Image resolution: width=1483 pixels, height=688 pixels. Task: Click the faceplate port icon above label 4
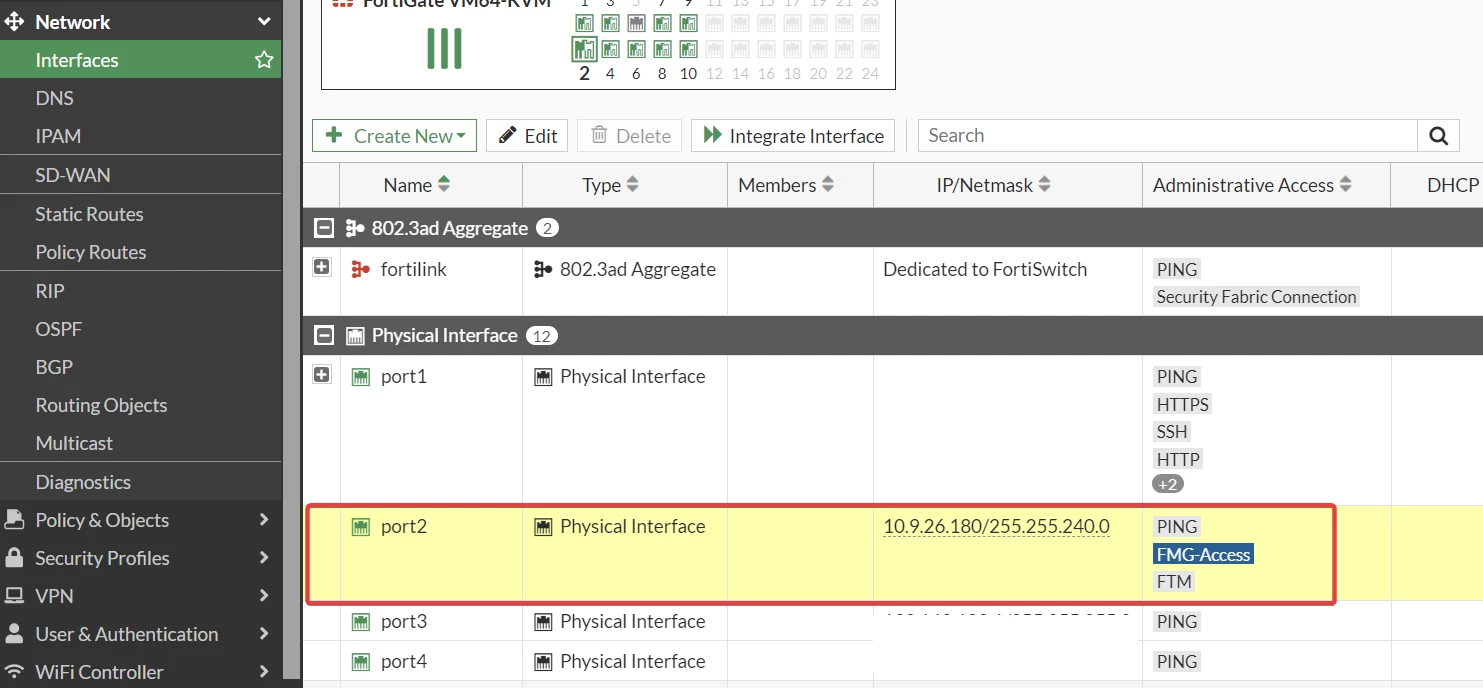click(x=610, y=48)
